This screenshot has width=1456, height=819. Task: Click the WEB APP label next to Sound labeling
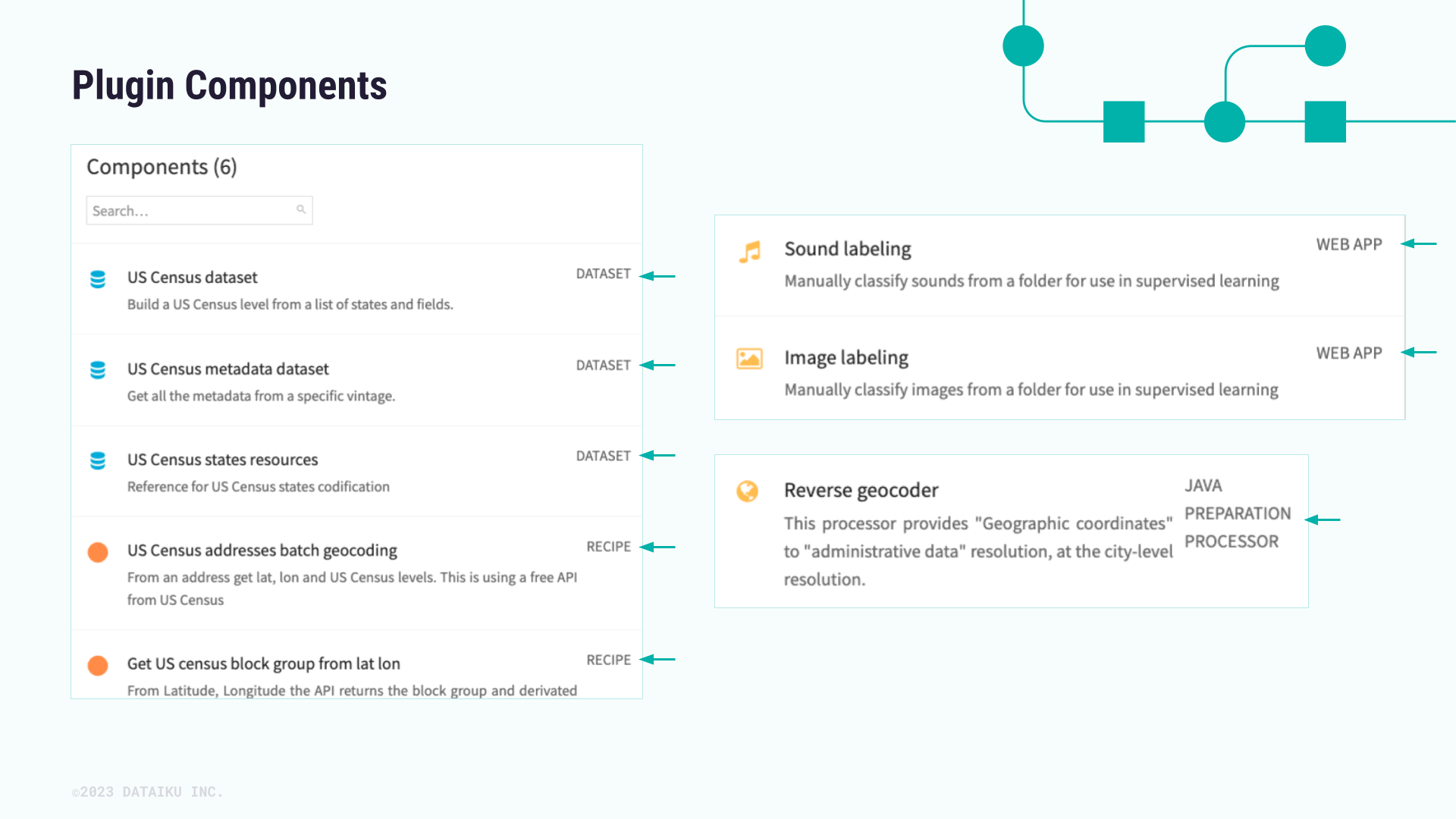click(1348, 244)
